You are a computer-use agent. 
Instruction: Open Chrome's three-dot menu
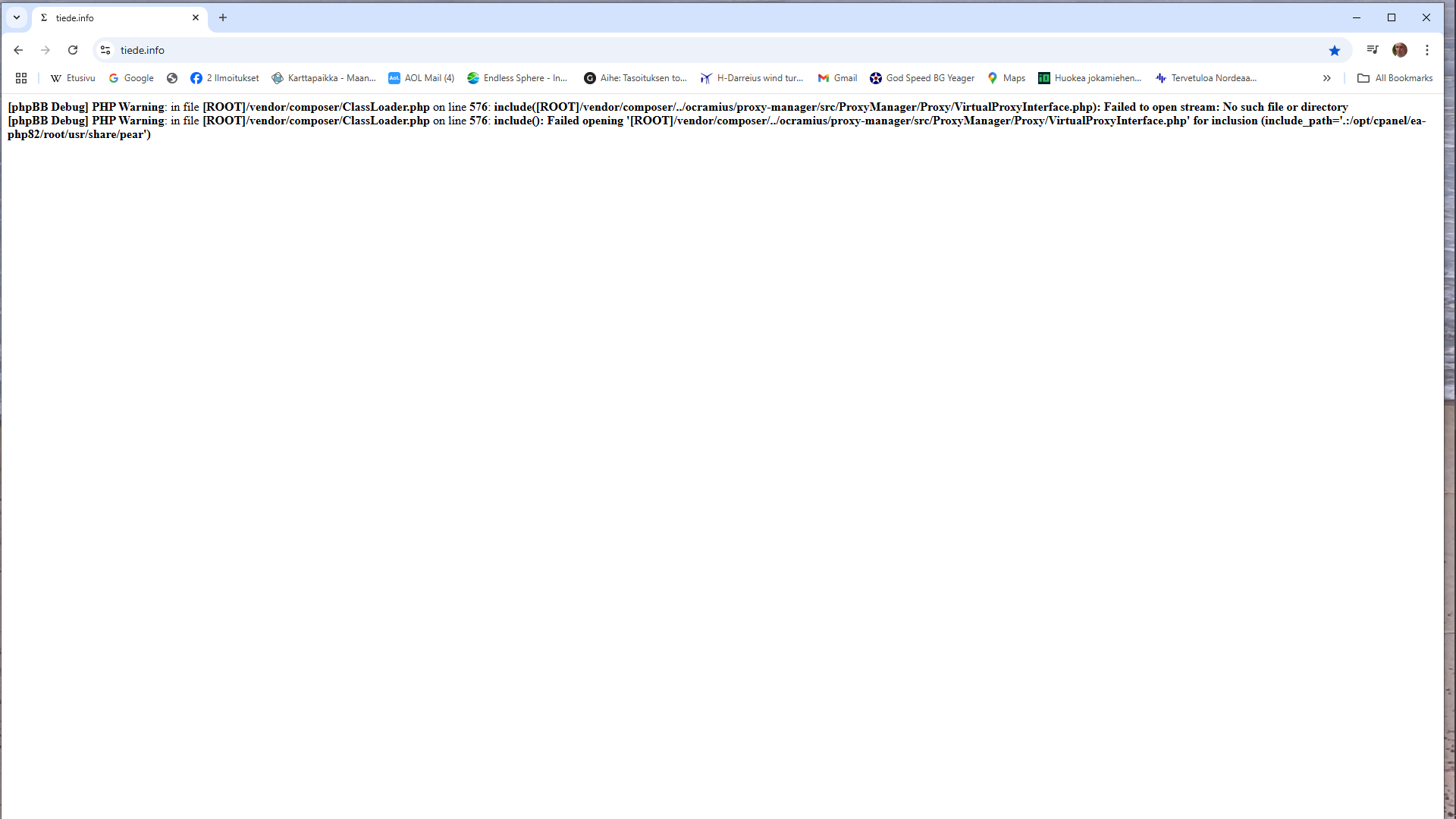(x=1427, y=50)
